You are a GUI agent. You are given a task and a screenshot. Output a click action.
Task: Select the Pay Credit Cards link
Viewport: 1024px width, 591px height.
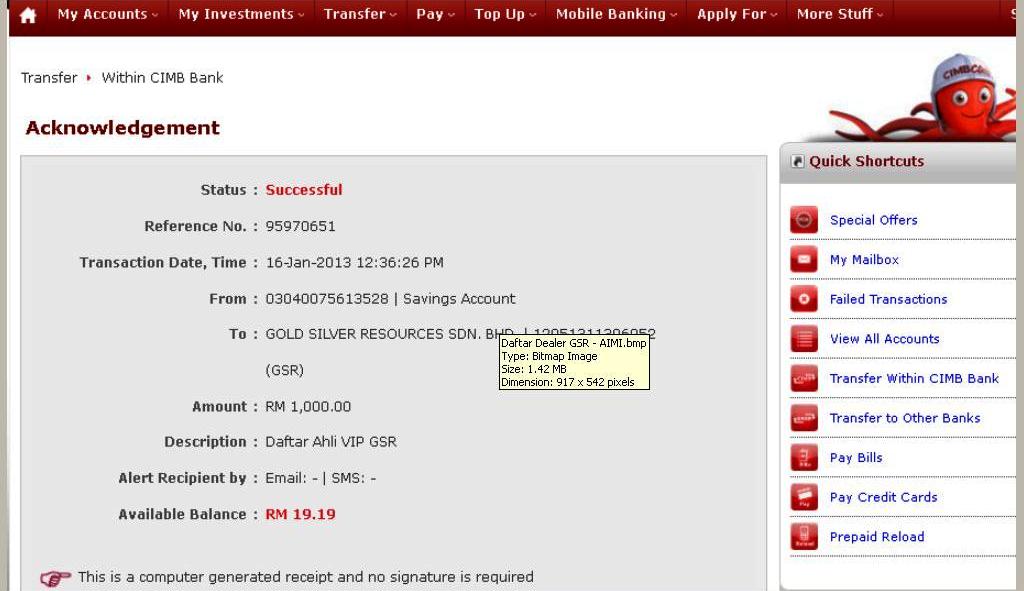coord(883,498)
